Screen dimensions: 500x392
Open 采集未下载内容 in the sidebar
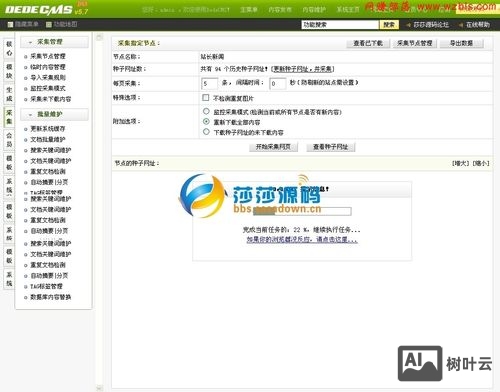51,99
